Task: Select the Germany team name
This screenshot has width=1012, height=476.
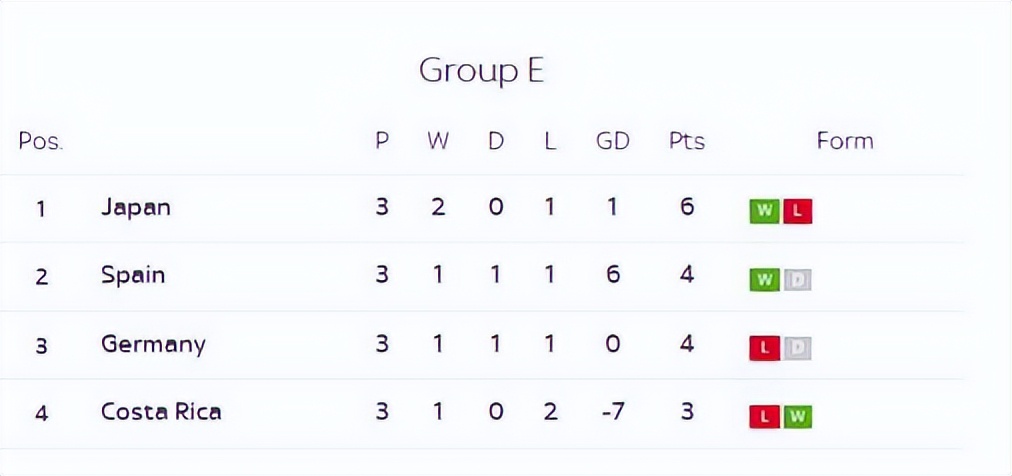Action: coord(153,344)
